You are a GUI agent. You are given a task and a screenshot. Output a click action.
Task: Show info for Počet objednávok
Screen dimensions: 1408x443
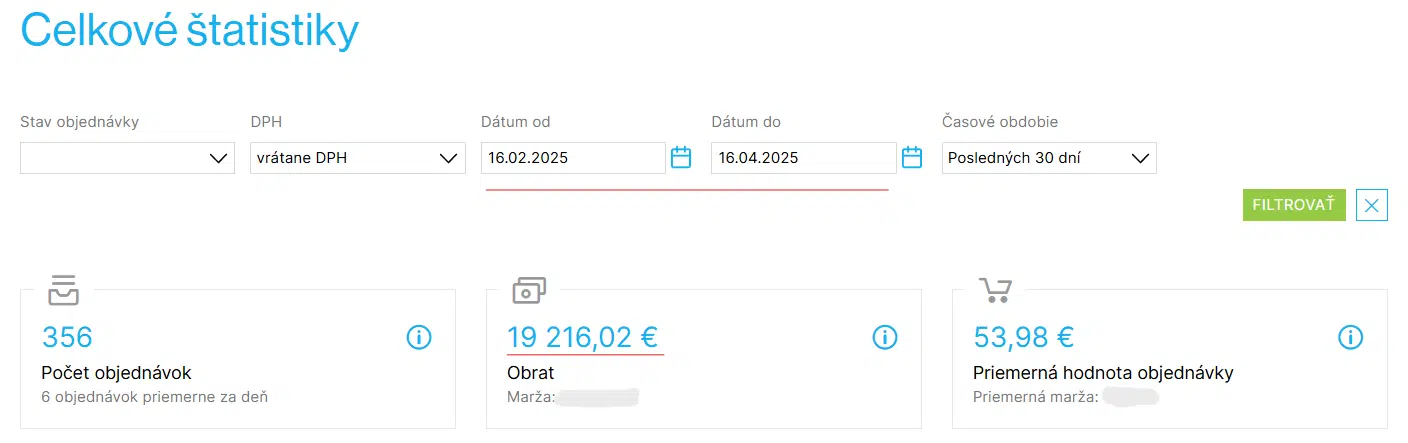[x=419, y=337]
